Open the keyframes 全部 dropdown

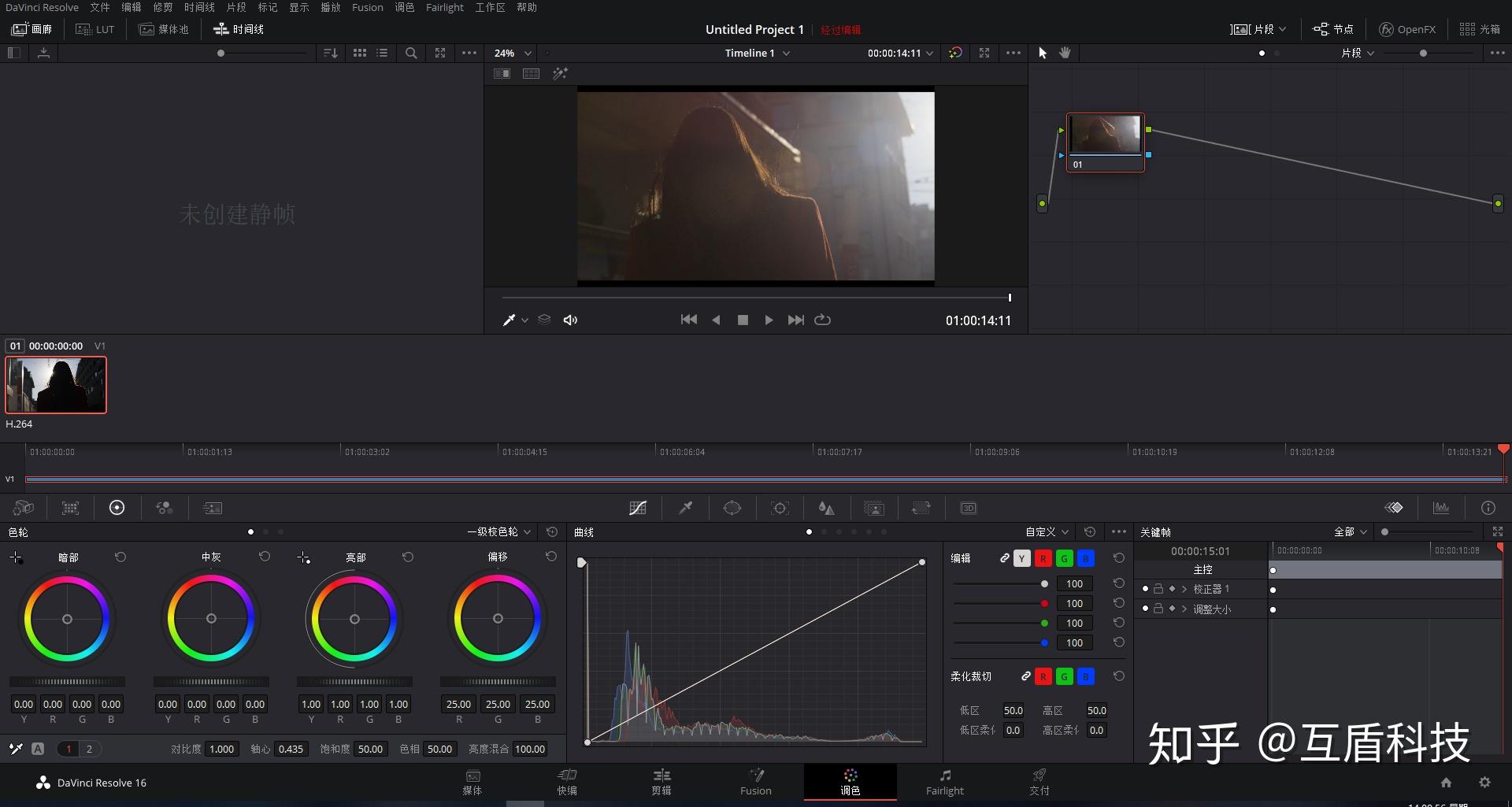(1351, 532)
